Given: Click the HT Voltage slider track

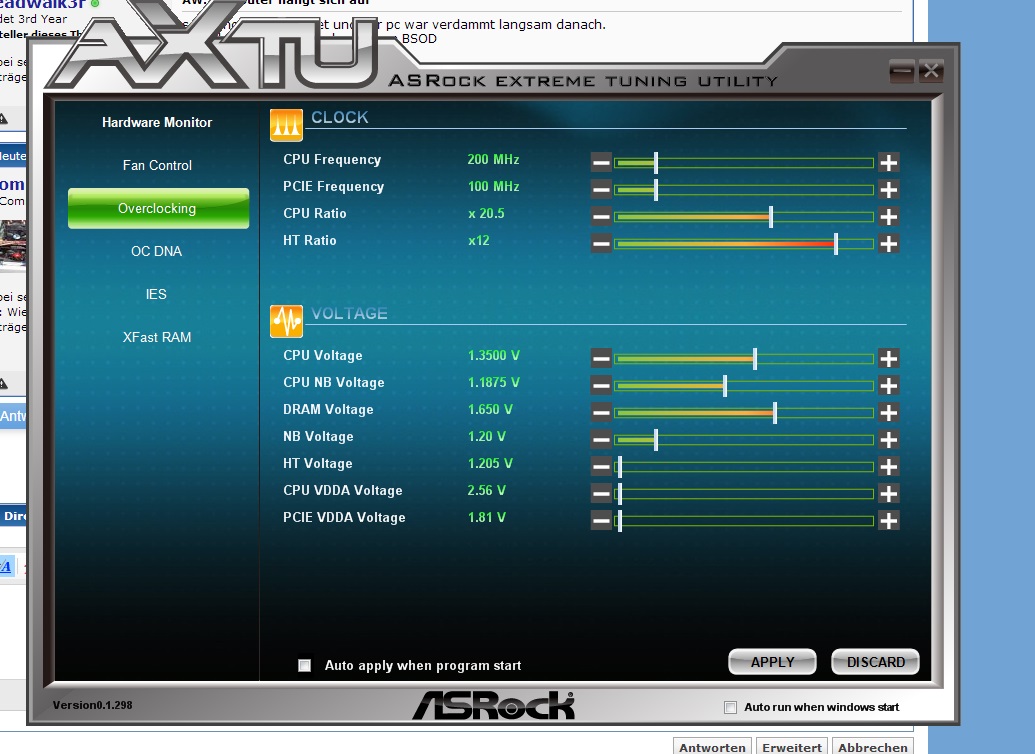Looking at the screenshot, I should (x=744, y=467).
